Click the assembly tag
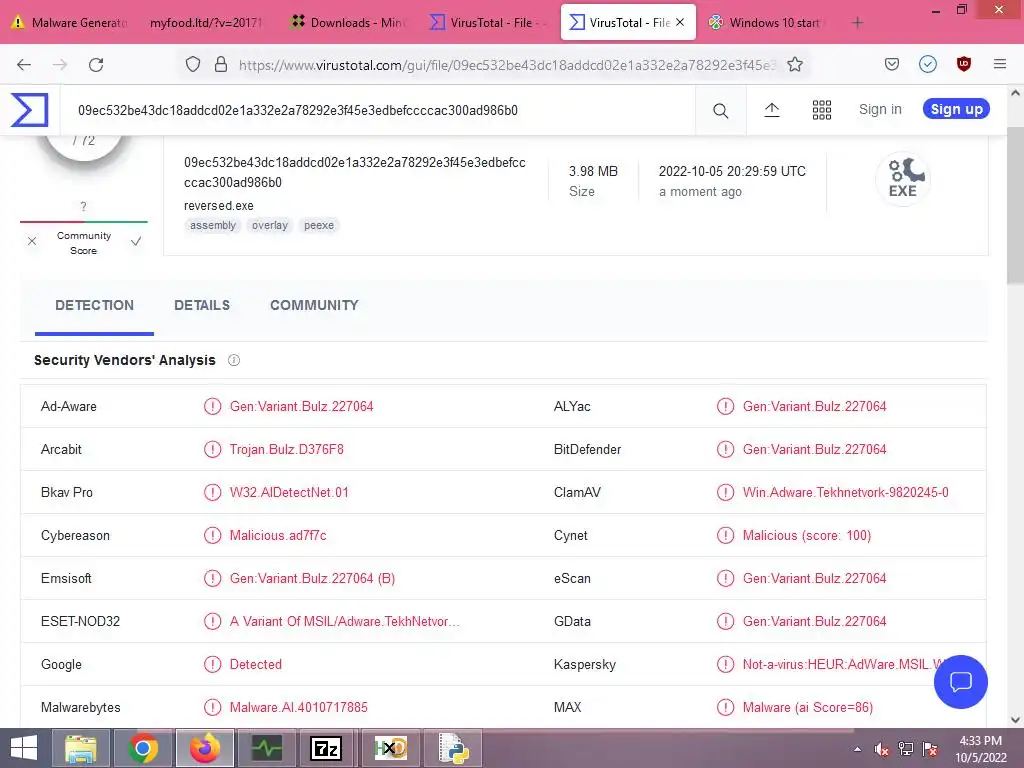 (213, 225)
